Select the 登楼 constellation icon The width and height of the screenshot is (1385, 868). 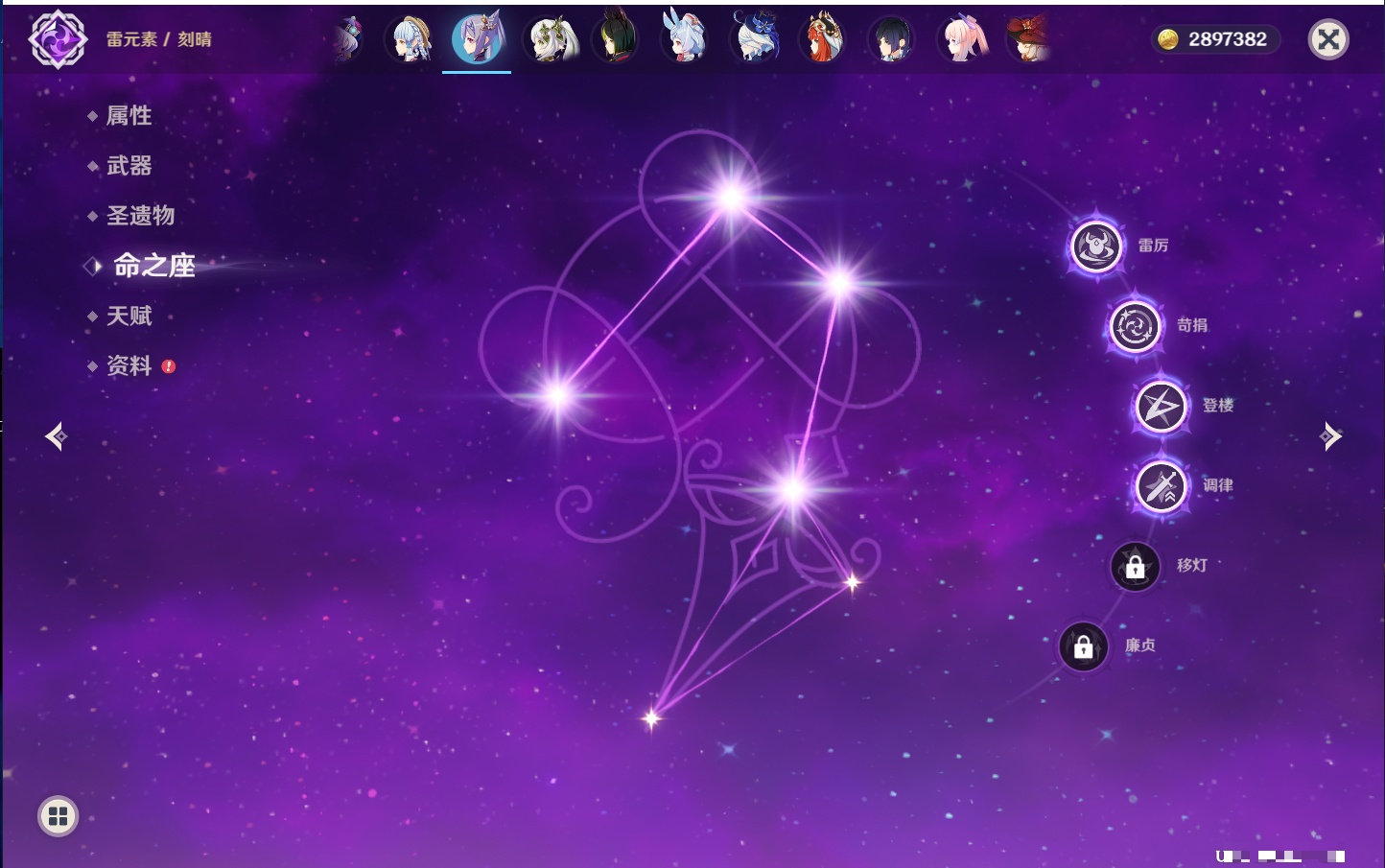(x=1161, y=406)
